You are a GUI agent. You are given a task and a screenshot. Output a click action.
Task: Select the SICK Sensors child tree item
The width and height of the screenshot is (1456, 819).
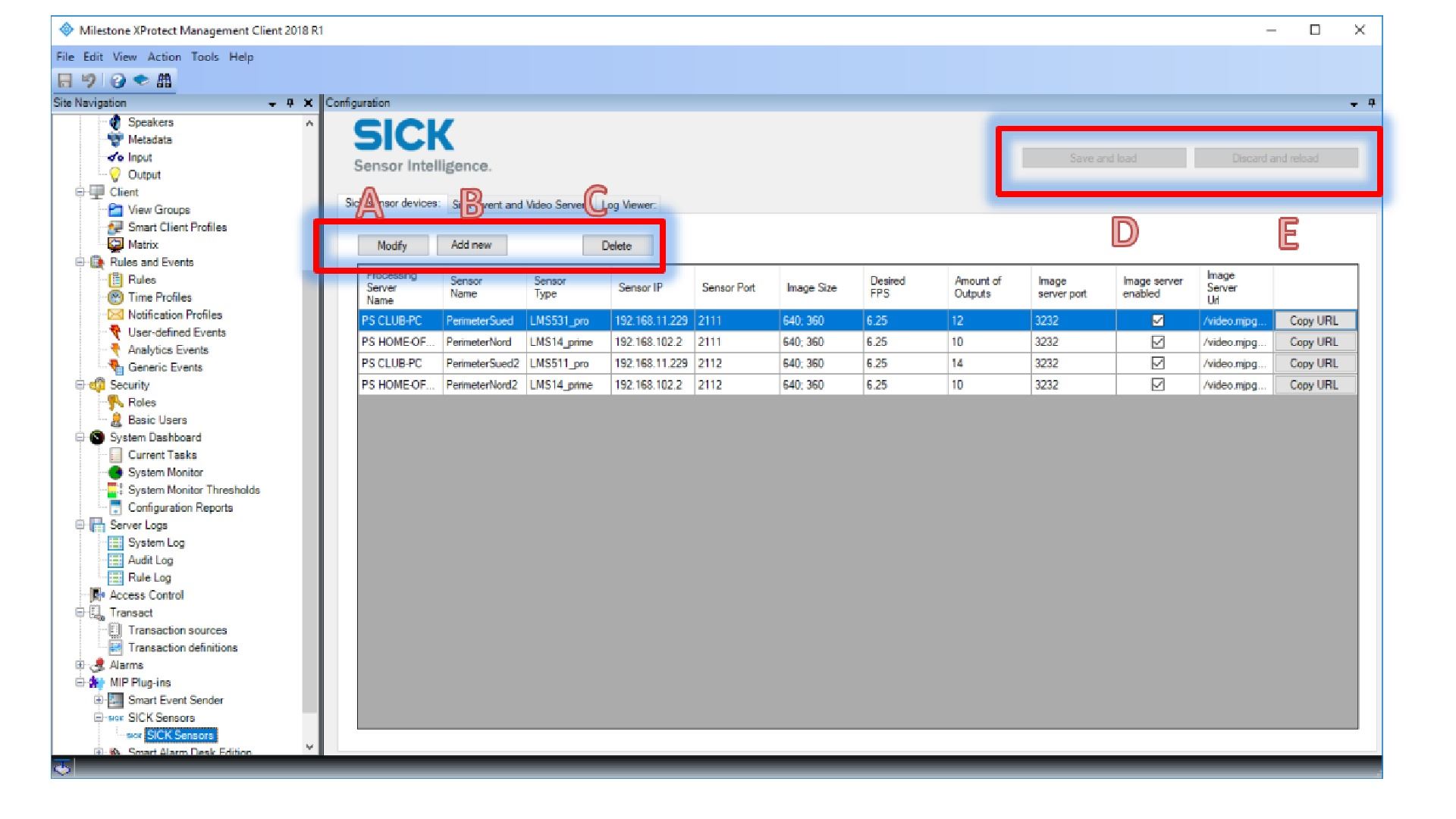pos(180,735)
